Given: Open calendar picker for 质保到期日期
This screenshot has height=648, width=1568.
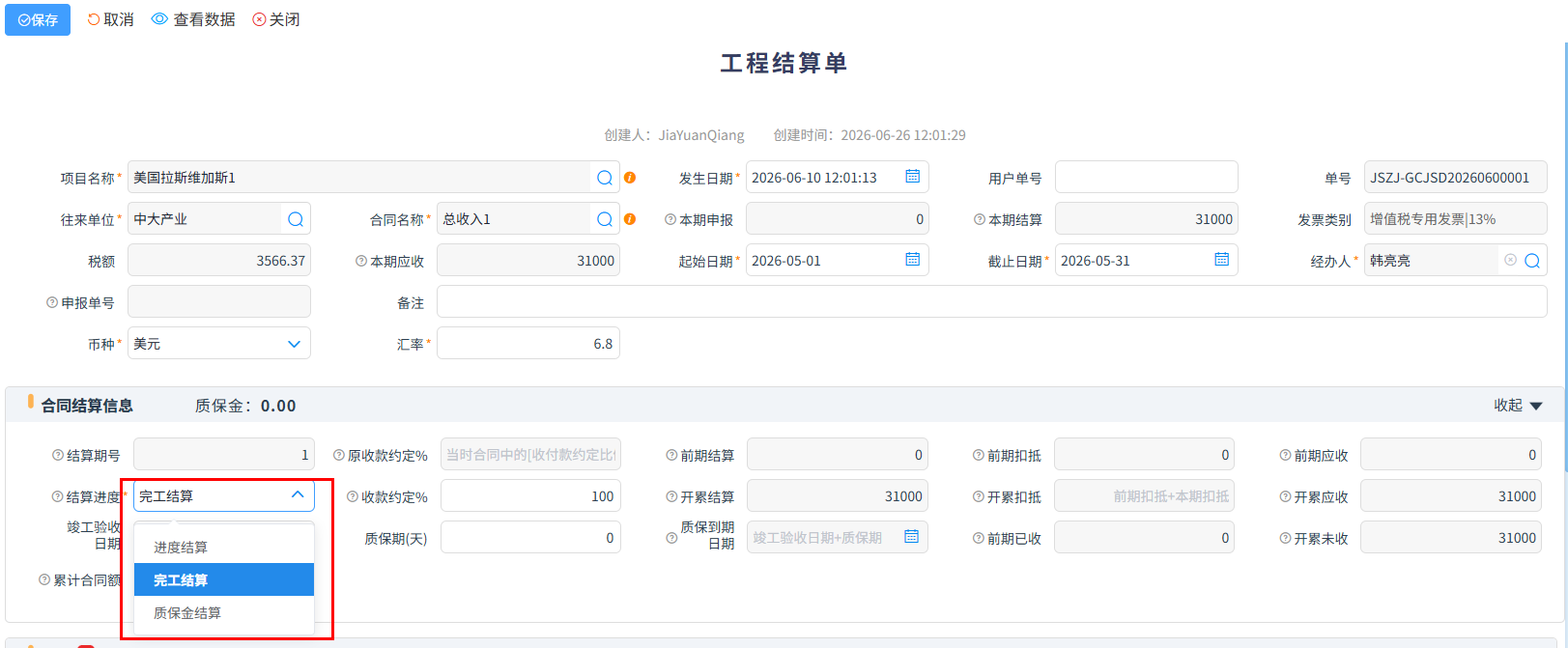Looking at the screenshot, I should click(x=911, y=537).
